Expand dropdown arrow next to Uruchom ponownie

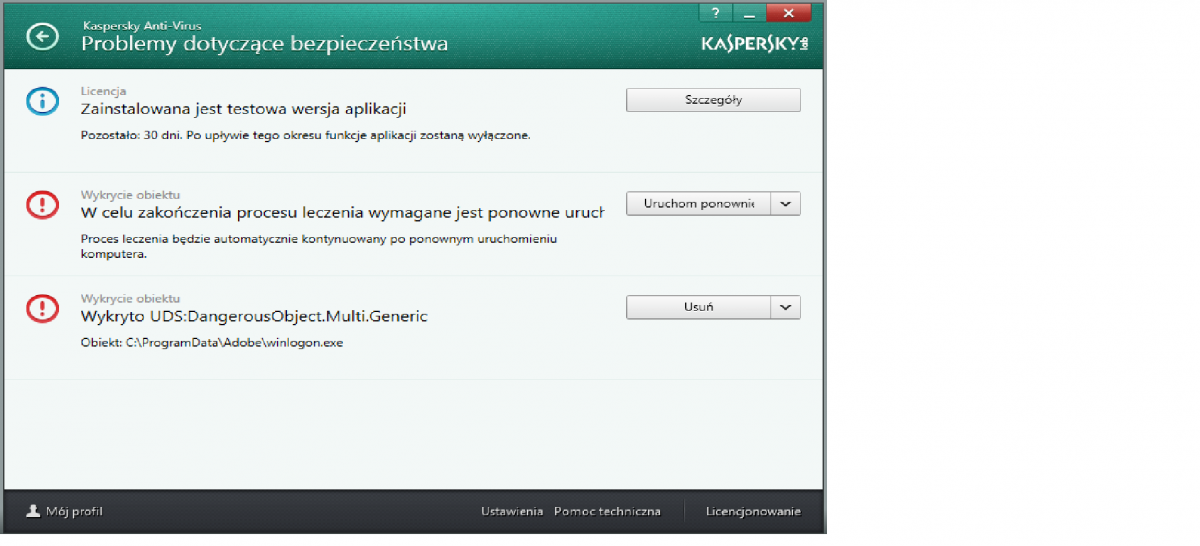(786, 204)
